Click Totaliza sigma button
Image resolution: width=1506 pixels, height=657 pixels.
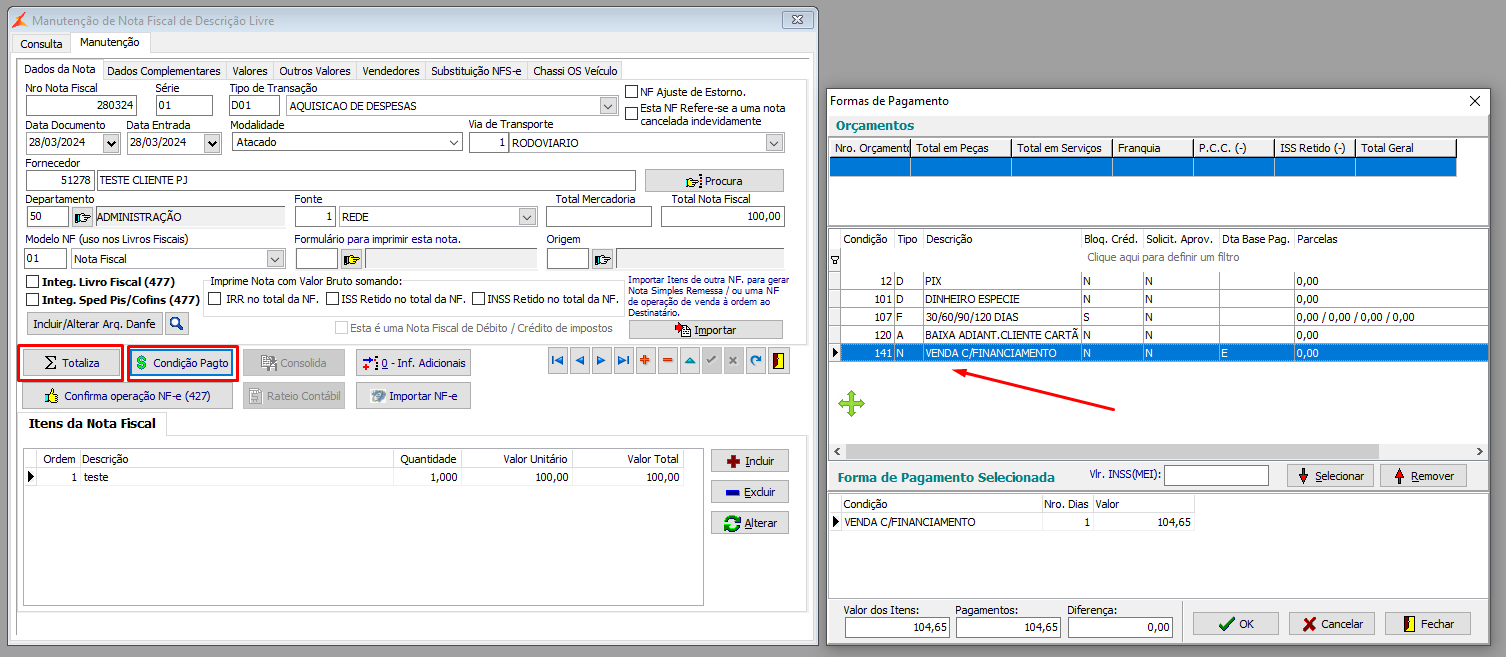[72, 362]
